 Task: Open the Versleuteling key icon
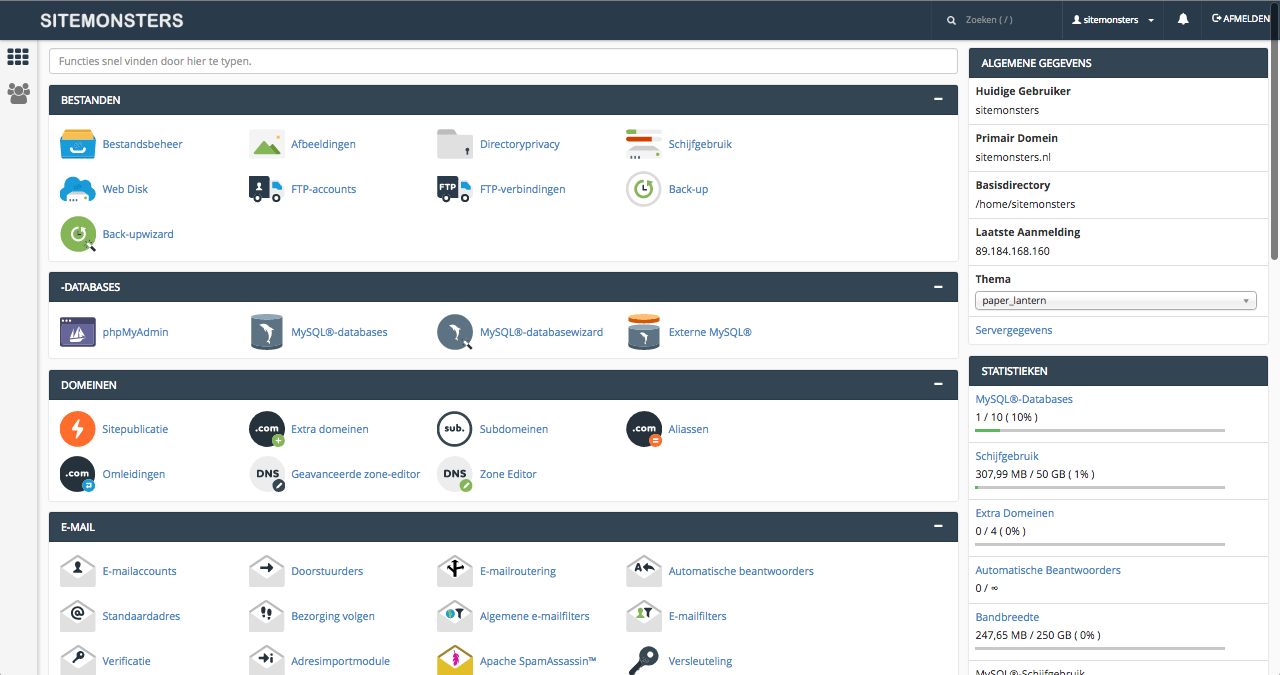click(x=644, y=660)
